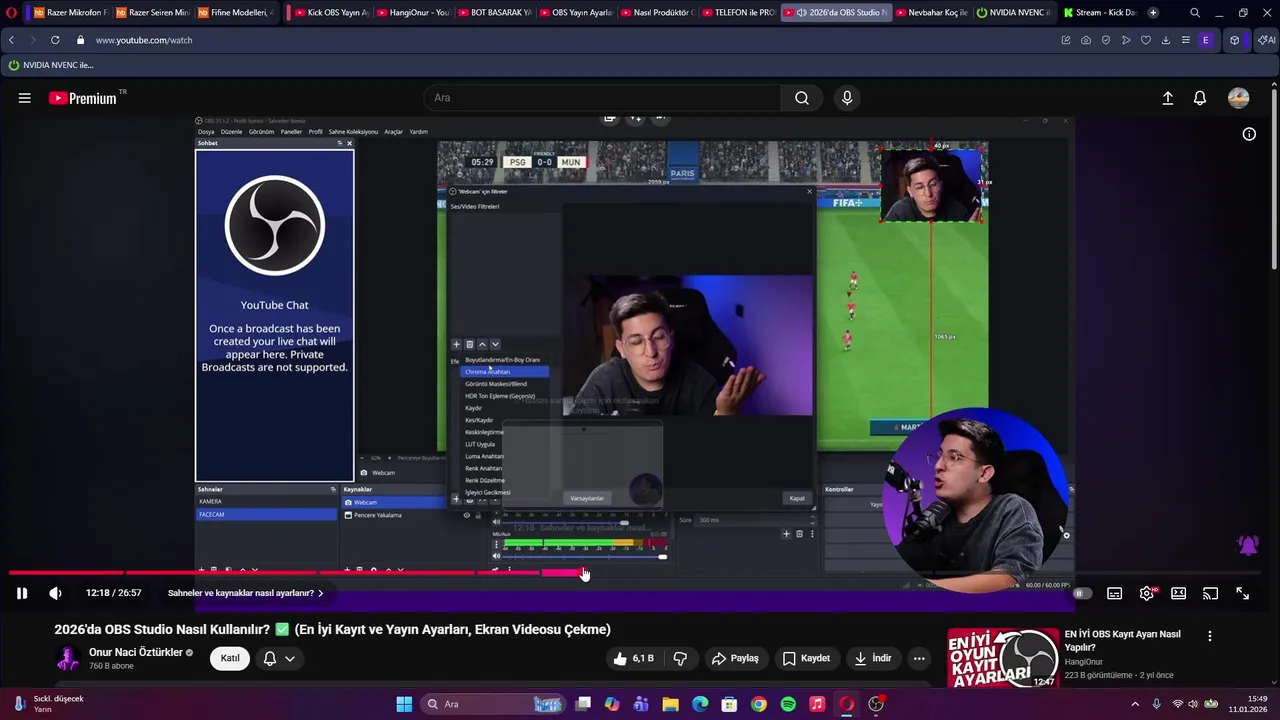Select LUT Uygula in OBS filter list
This screenshot has height=720, width=1280.
(480, 444)
